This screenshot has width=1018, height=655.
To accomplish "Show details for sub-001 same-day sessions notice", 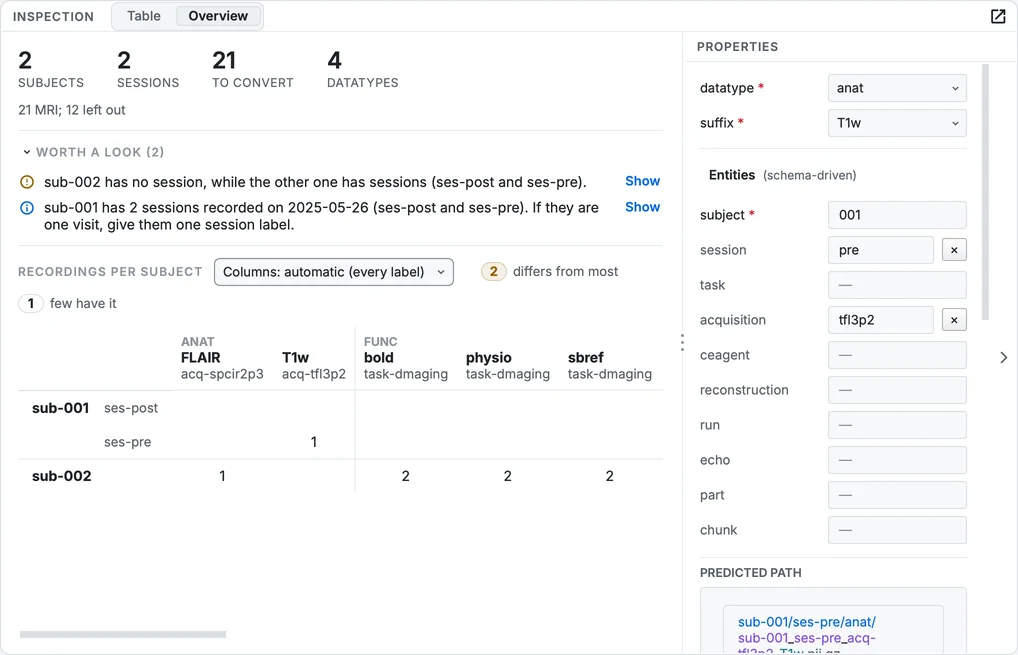I will click(642, 207).
